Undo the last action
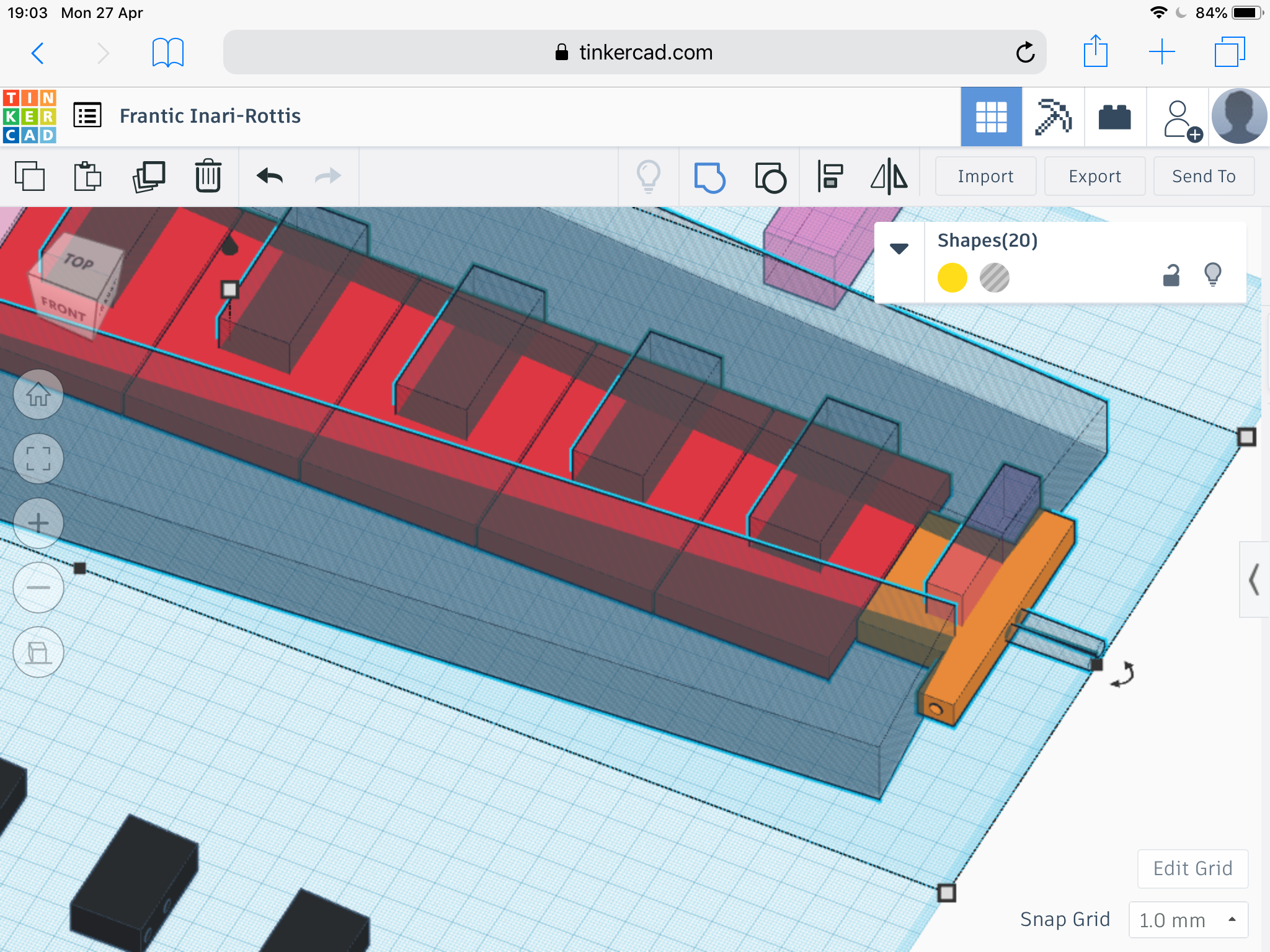 coord(270,176)
